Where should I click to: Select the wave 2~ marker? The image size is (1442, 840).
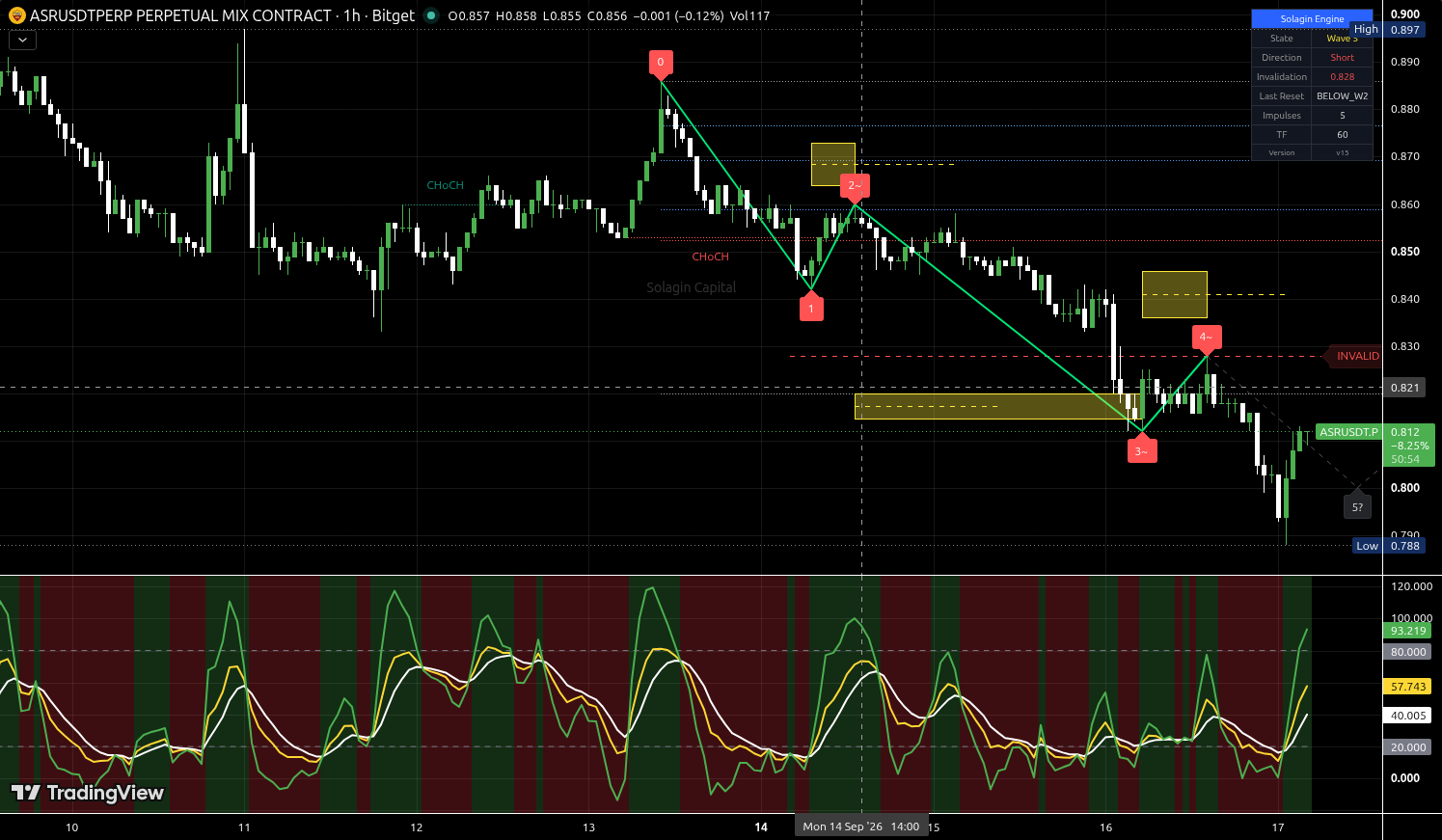855,185
